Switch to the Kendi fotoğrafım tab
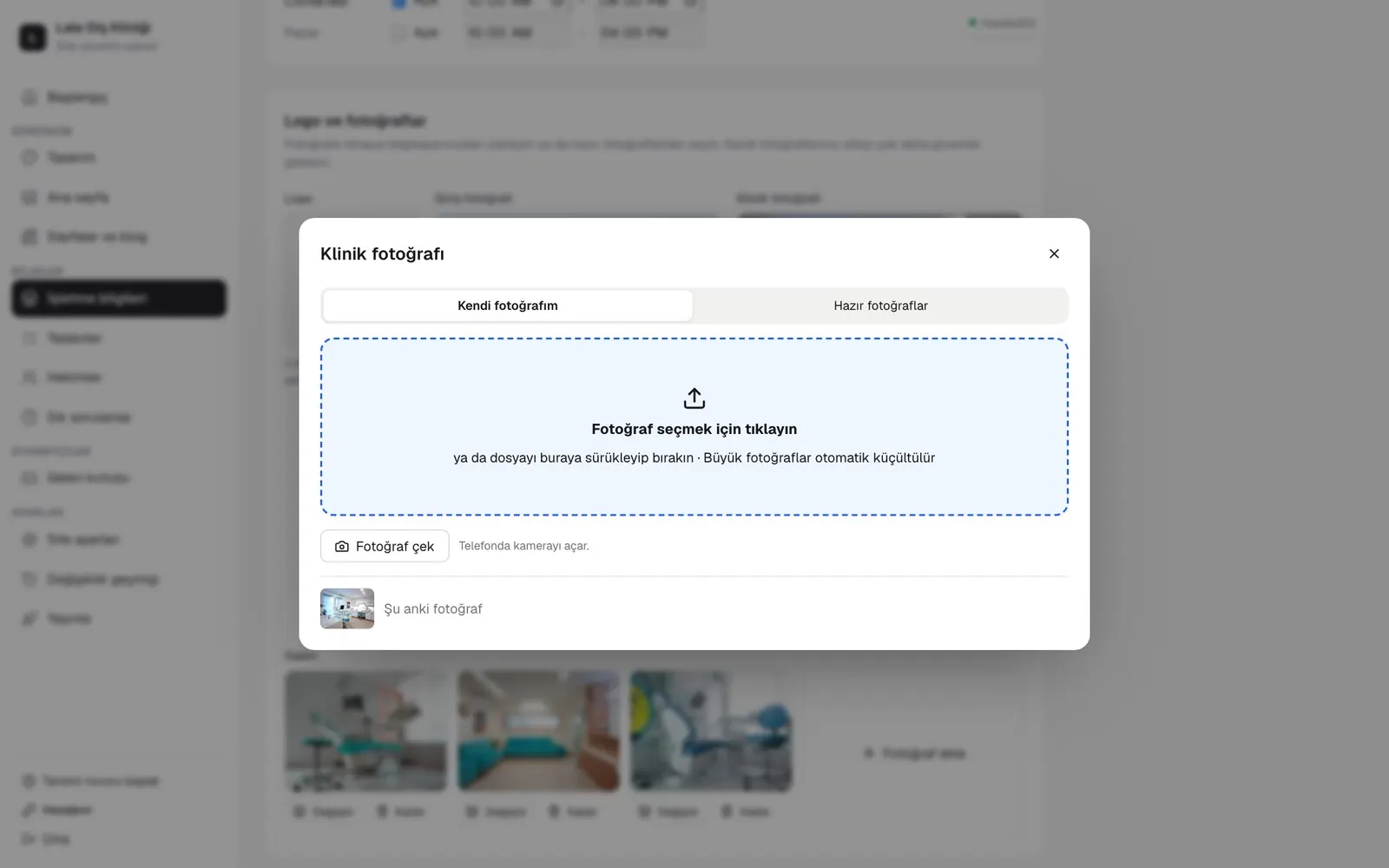 point(508,306)
